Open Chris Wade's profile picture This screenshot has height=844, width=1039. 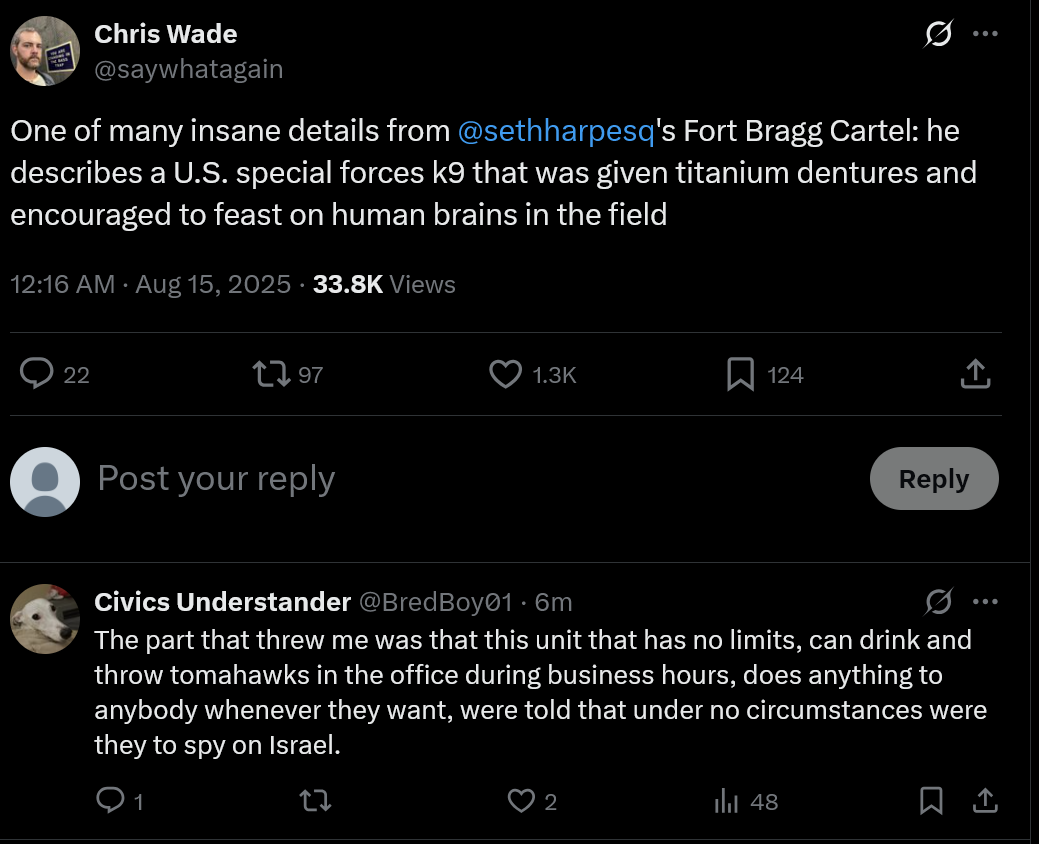(45, 50)
